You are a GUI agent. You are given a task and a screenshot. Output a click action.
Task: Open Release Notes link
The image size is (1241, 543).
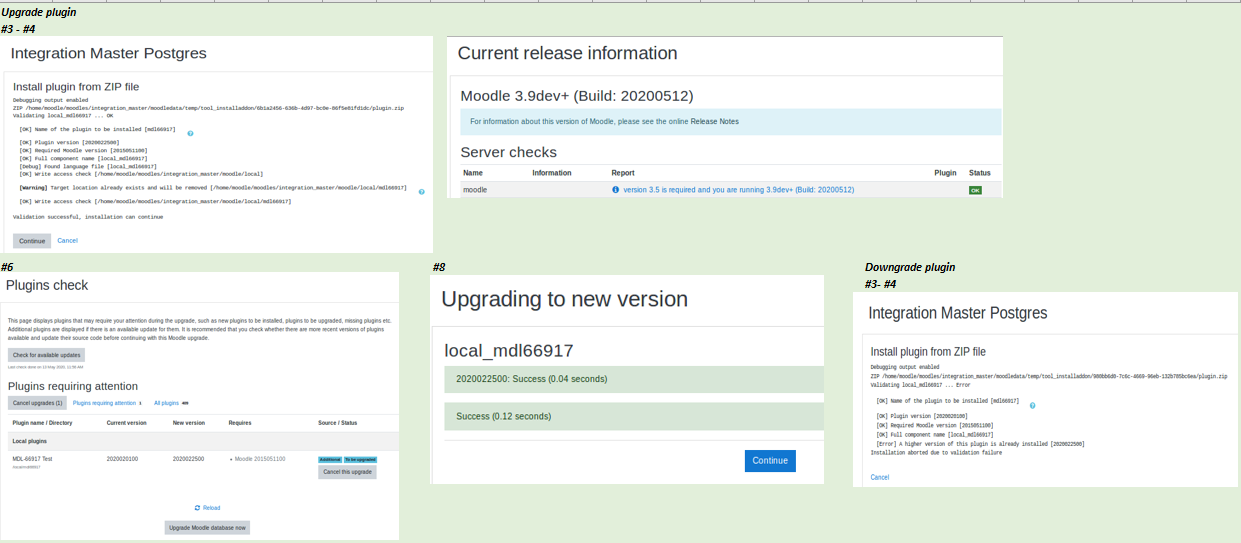coord(715,121)
